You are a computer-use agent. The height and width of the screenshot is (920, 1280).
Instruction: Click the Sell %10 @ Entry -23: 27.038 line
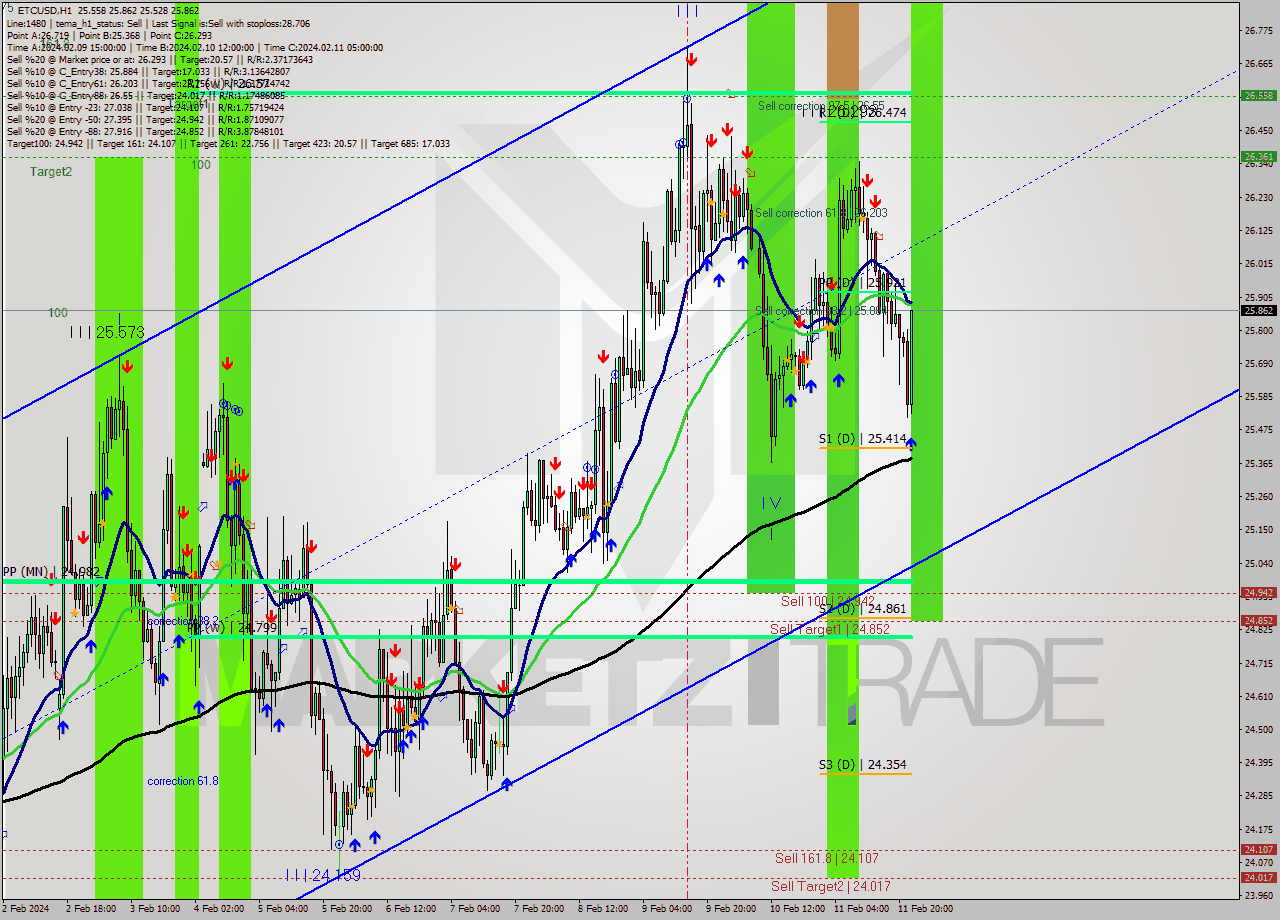tap(145, 107)
